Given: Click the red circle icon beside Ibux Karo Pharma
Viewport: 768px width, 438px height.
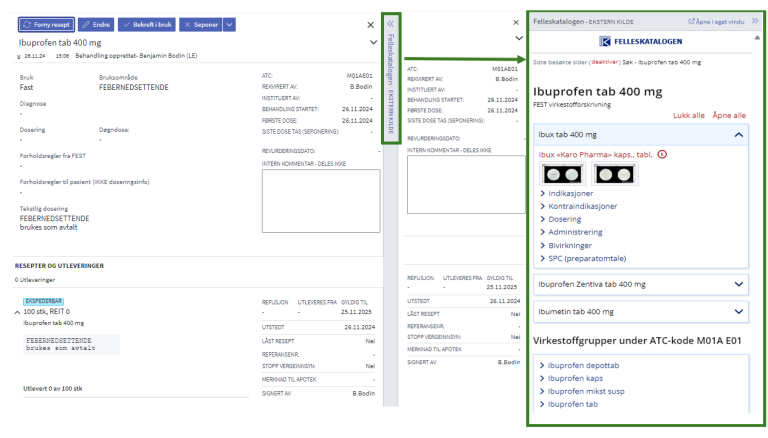Looking at the screenshot, I should click(x=662, y=155).
